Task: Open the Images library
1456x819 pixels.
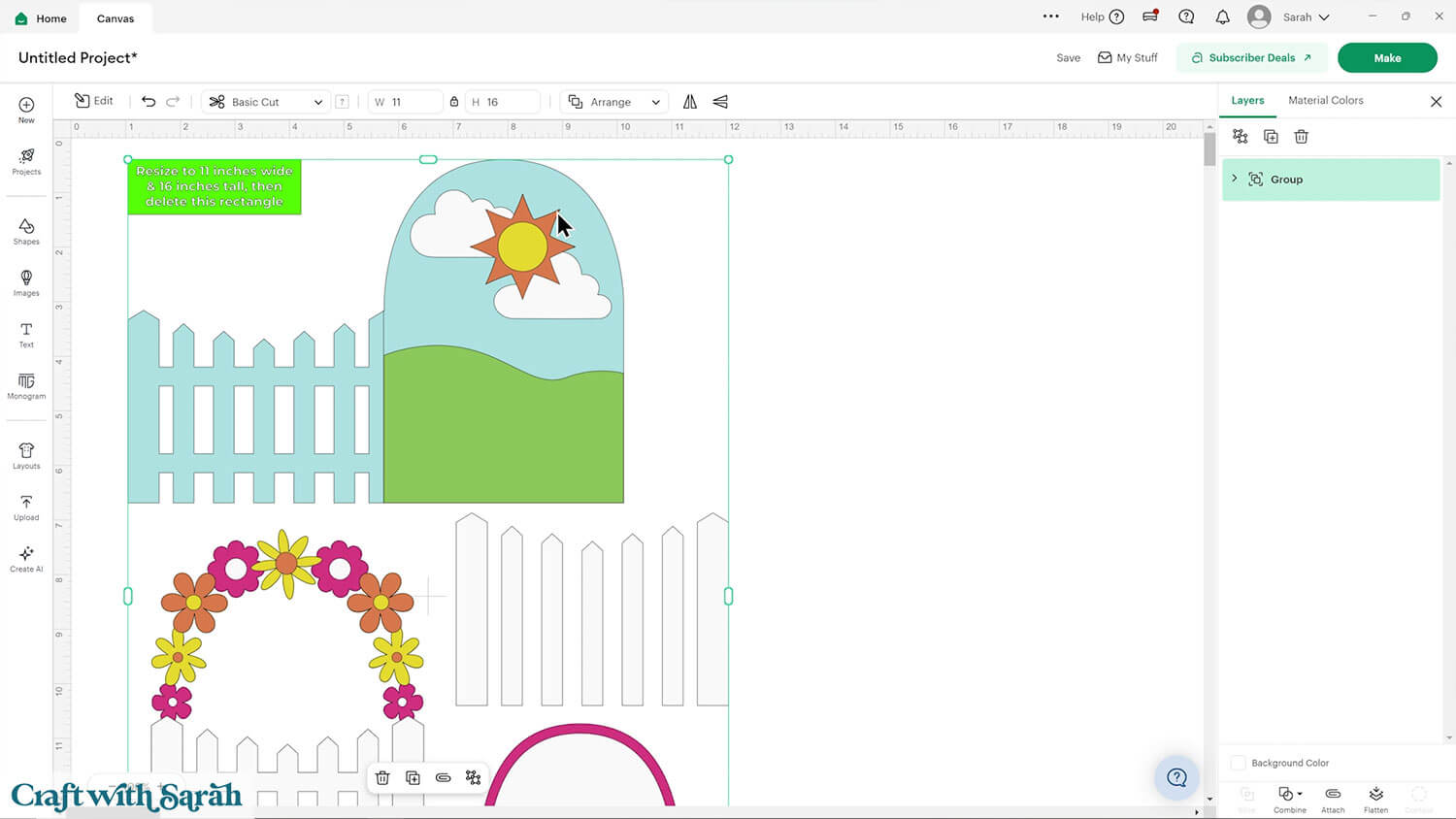Action: [x=26, y=281]
